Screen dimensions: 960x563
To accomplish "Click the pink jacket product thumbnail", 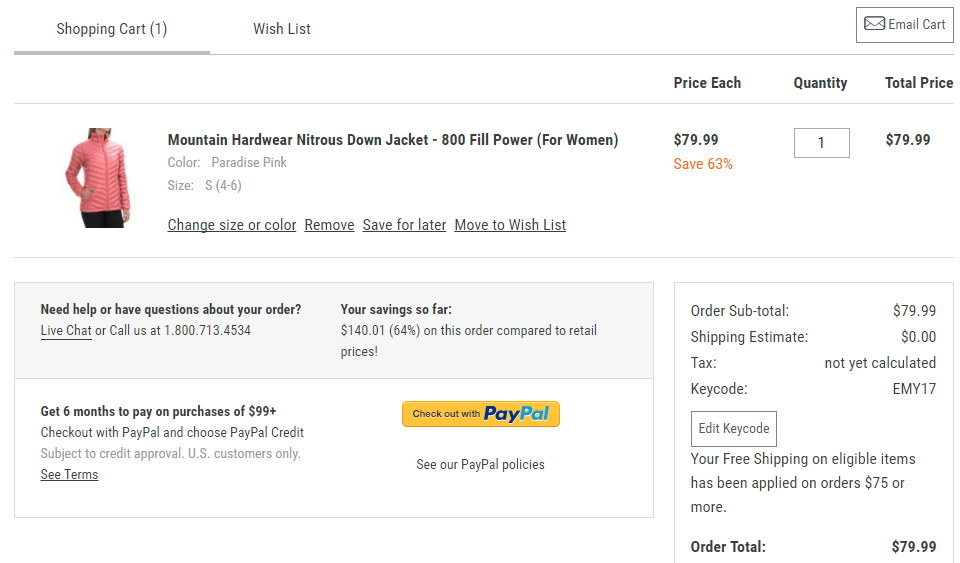I will (98, 177).
